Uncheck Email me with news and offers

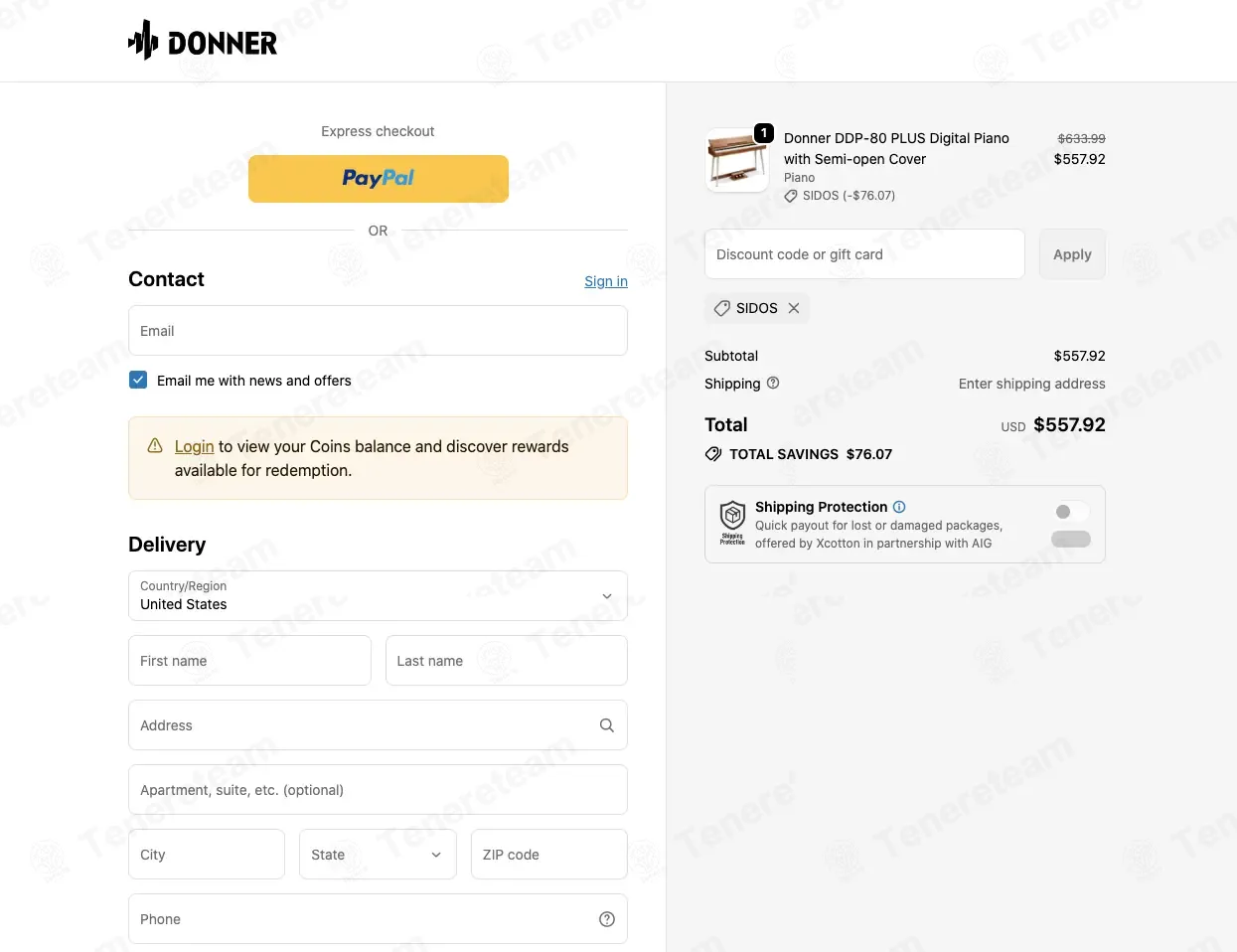coord(138,380)
